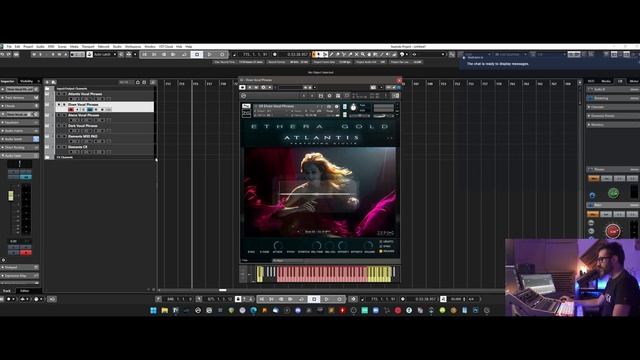Image resolution: width=640 pixels, height=360 pixels.
Task: Click the red power button in Control Room
Action: [613, 231]
